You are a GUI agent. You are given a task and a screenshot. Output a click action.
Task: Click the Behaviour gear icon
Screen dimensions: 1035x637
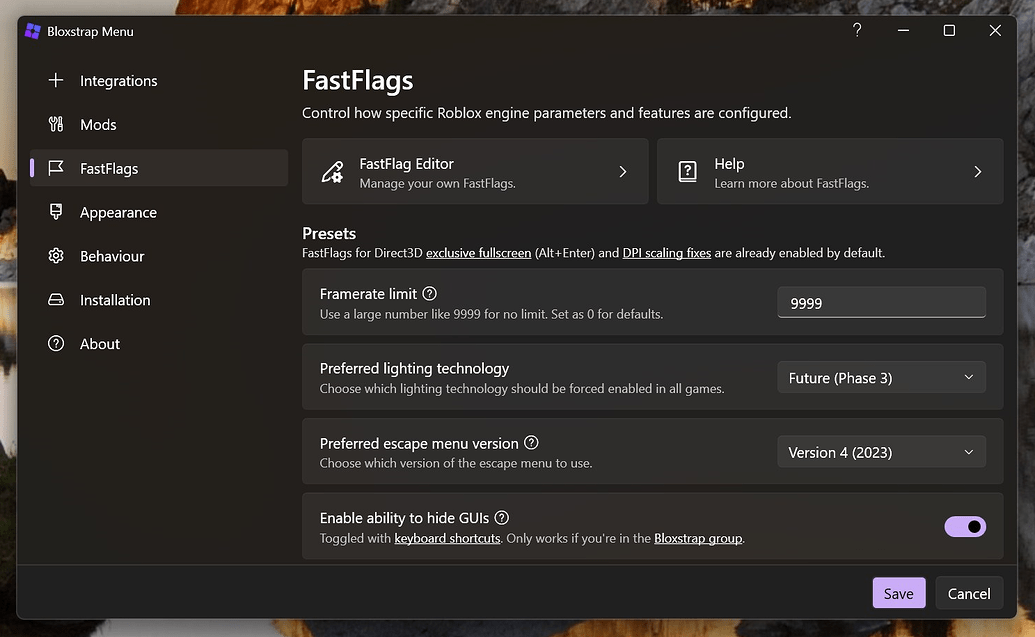pyautogui.click(x=56, y=256)
